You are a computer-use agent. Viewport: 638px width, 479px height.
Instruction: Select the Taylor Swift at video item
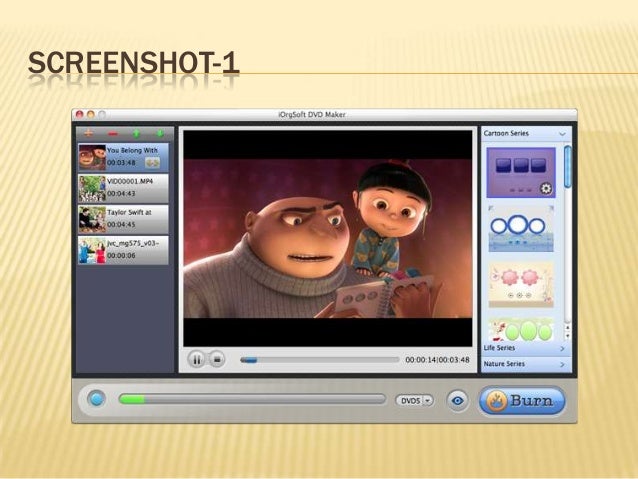[x=123, y=219]
